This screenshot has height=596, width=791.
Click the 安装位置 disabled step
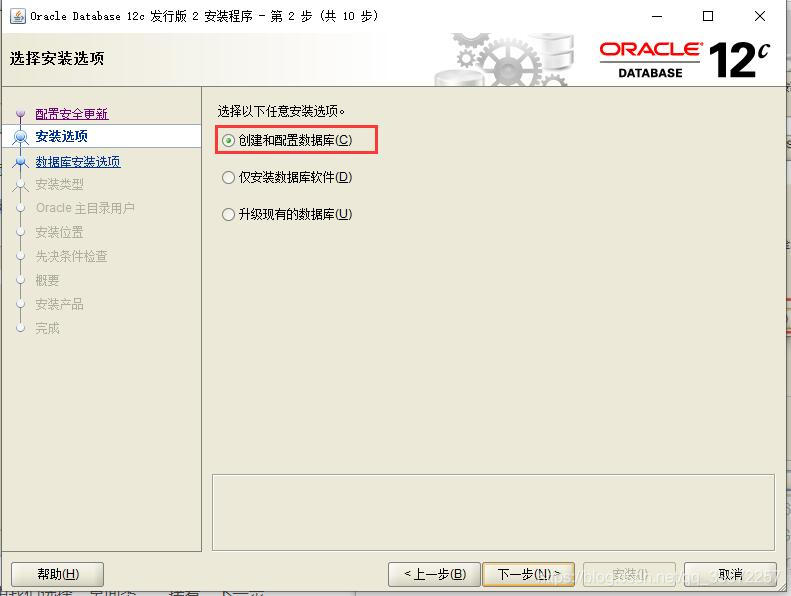click(x=60, y=232)
